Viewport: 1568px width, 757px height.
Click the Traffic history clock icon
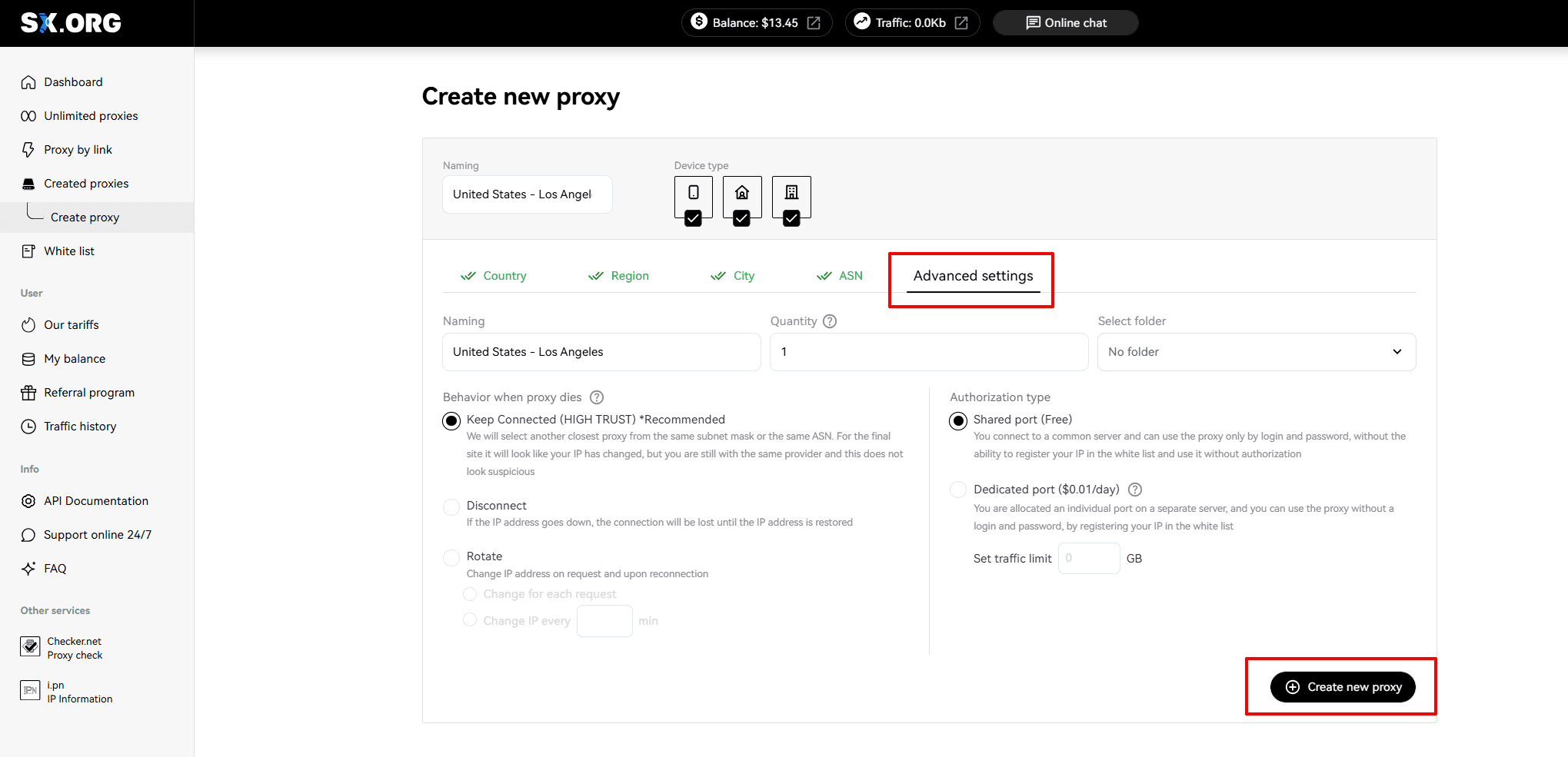click(28, 427)
